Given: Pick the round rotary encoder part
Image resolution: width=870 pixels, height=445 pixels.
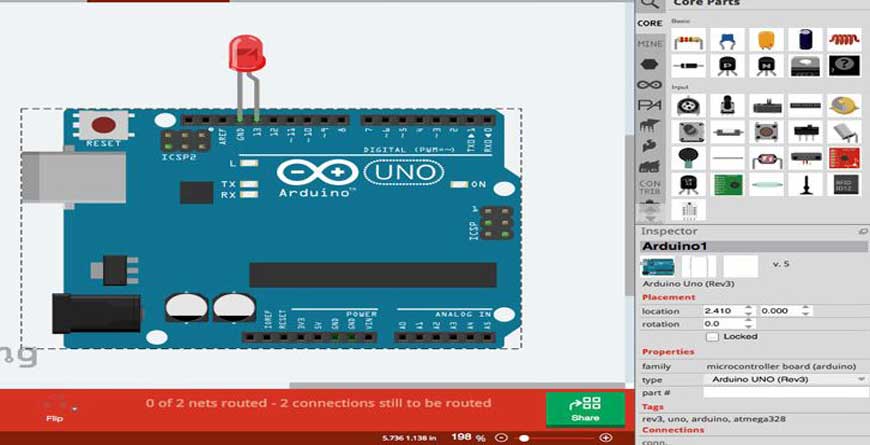Looking at the screenshot, I should [689, 105].
